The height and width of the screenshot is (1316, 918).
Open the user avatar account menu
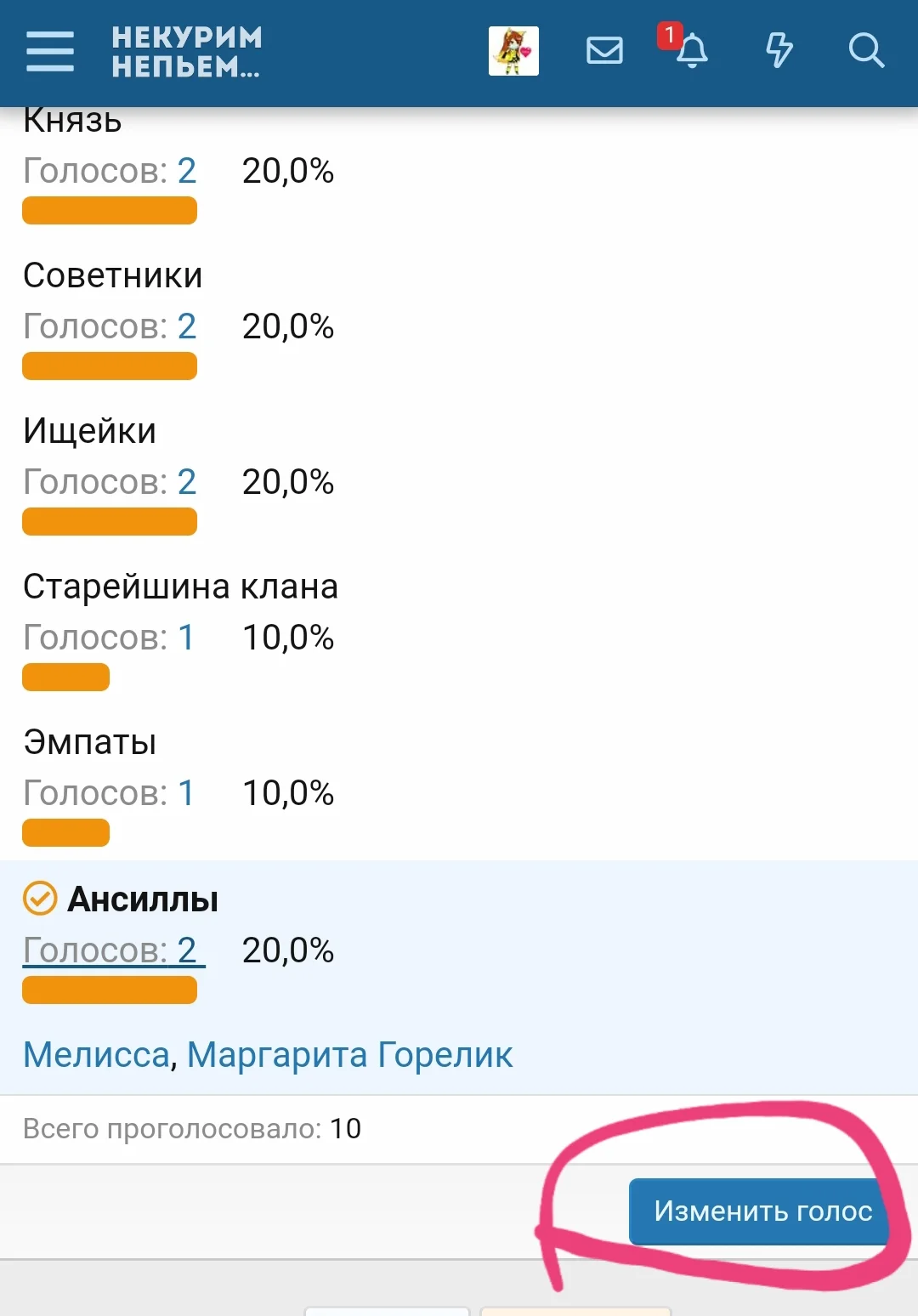click(513, 51)
